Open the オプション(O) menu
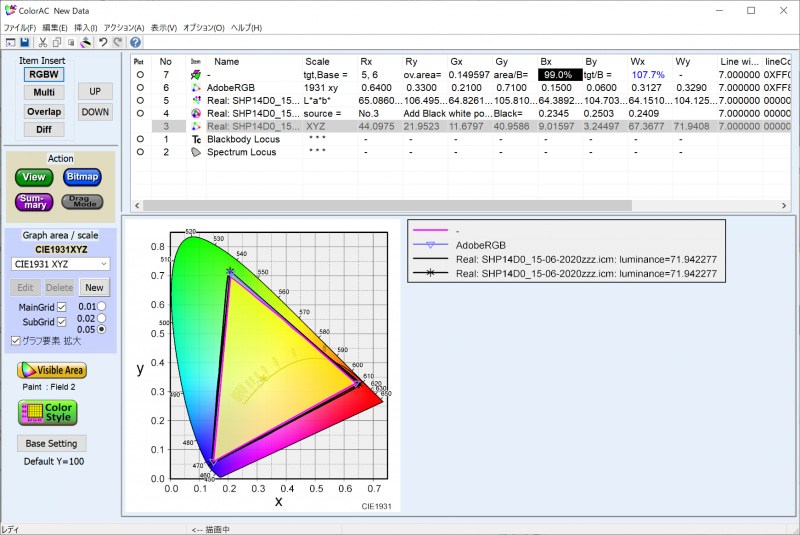 [204, 27]
